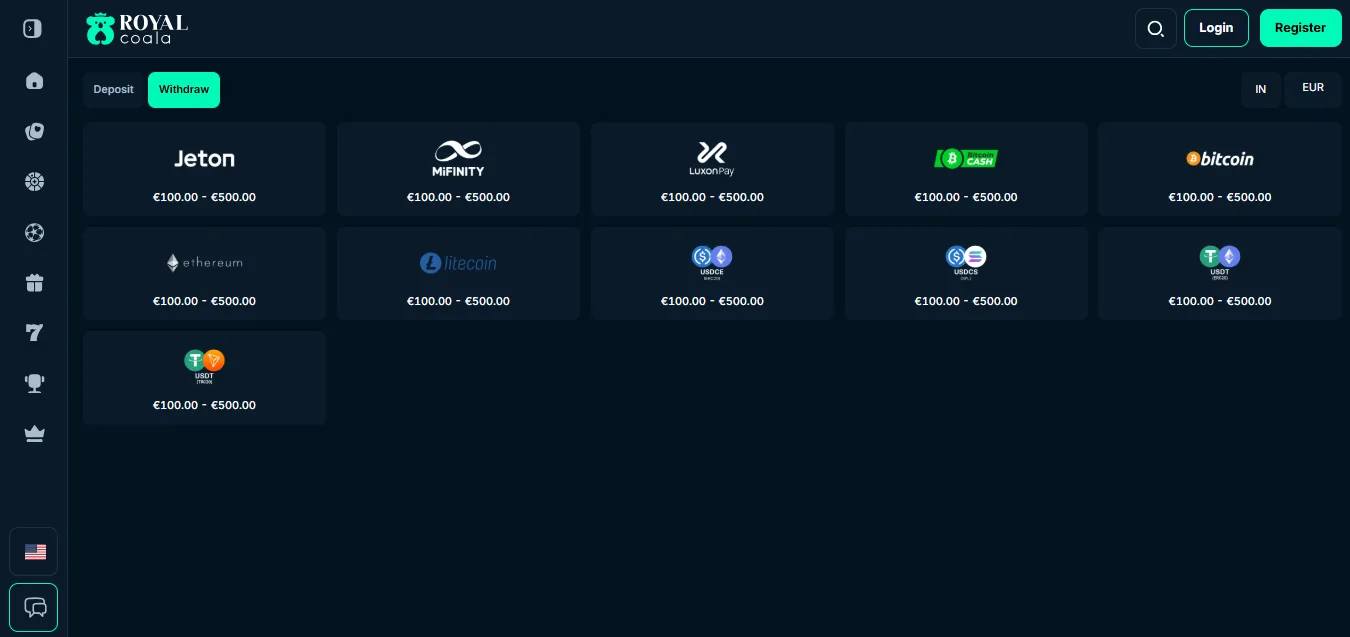Open search with the magnifier icon

click(1156, 28)
